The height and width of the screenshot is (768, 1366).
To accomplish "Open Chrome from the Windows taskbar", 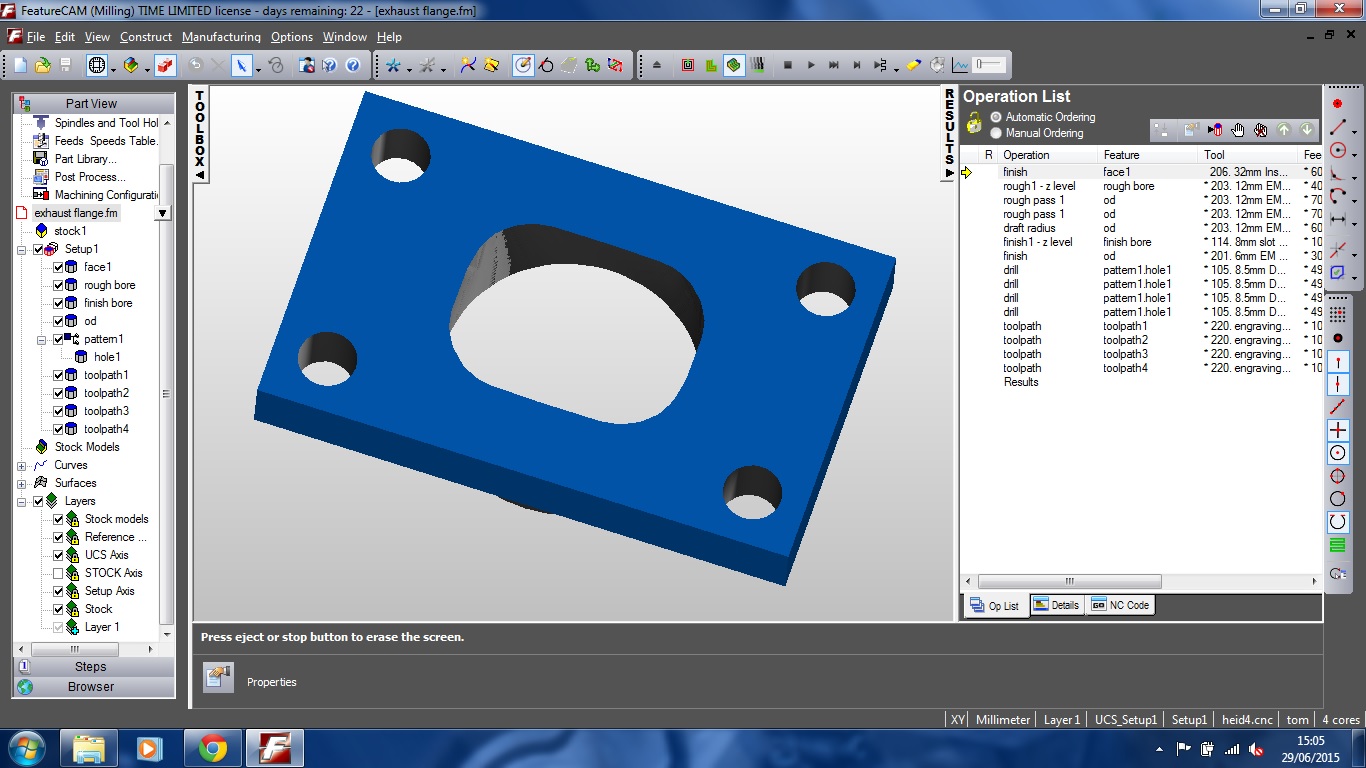I will point(212,748).
